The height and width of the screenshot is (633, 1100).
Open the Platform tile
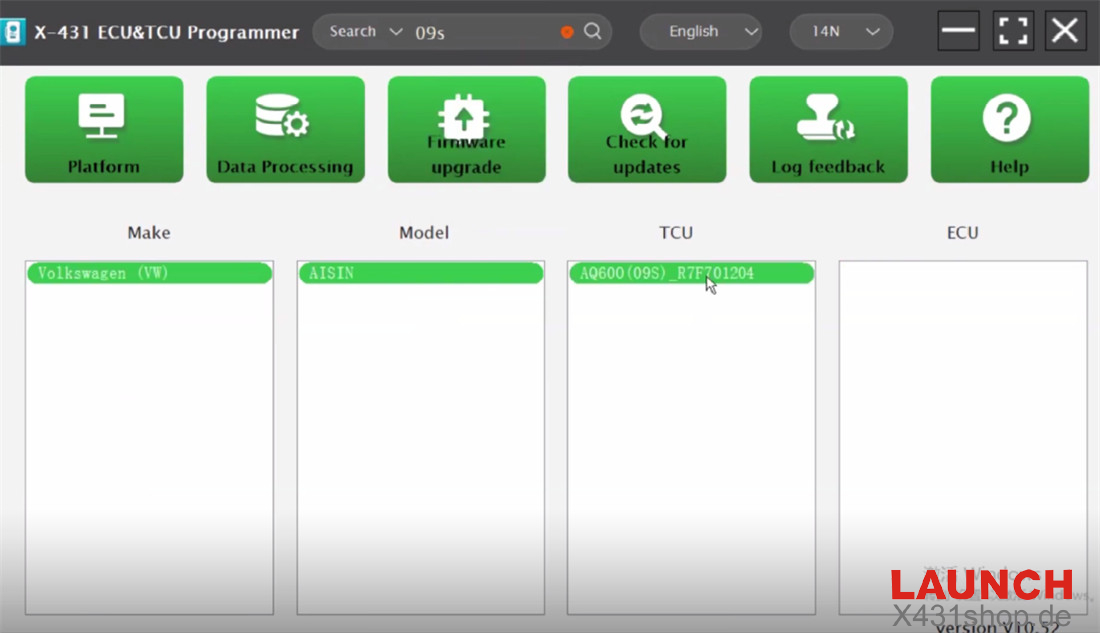click(104, 130)
